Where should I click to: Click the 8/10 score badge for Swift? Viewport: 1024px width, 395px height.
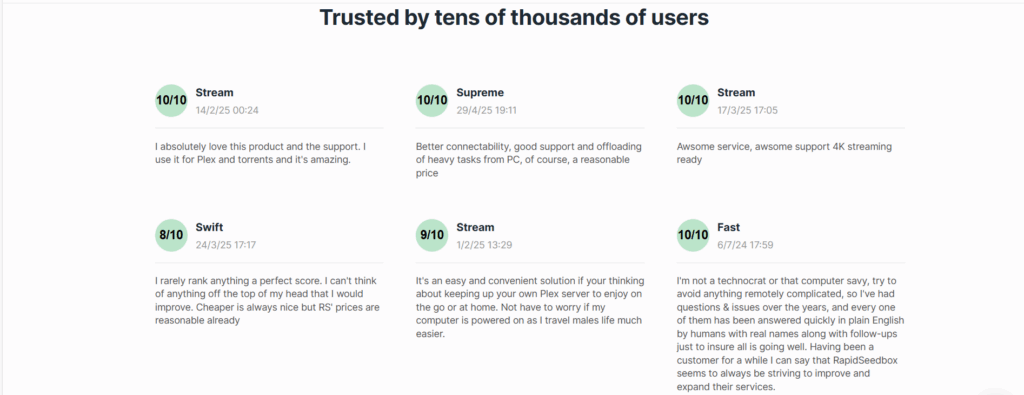coord(171,235)
